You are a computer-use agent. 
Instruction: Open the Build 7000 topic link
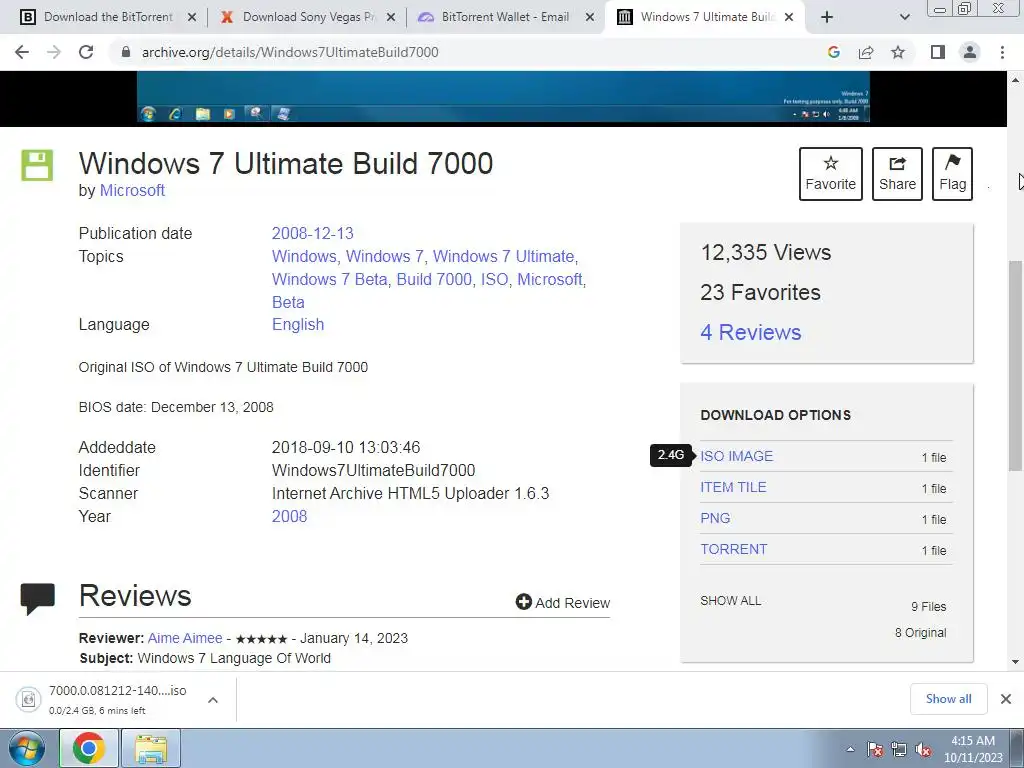[434, 280]
